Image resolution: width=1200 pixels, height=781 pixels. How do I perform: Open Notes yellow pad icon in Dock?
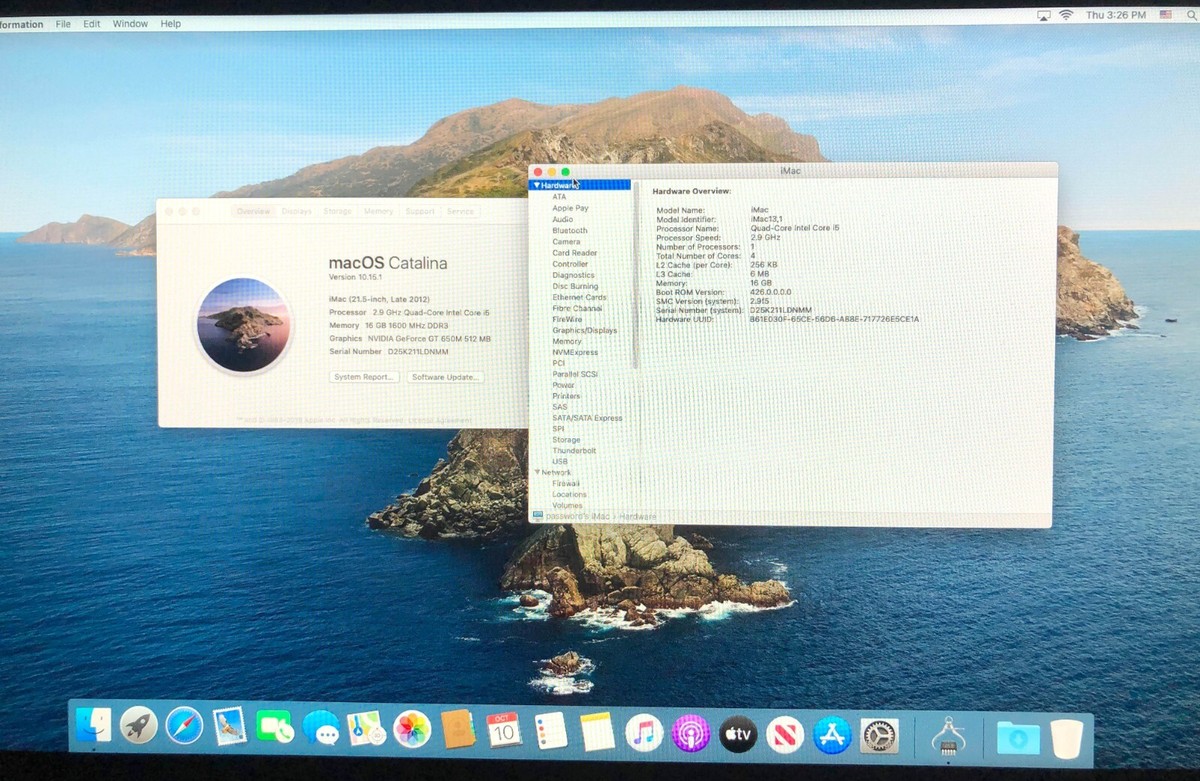(597, 732)
